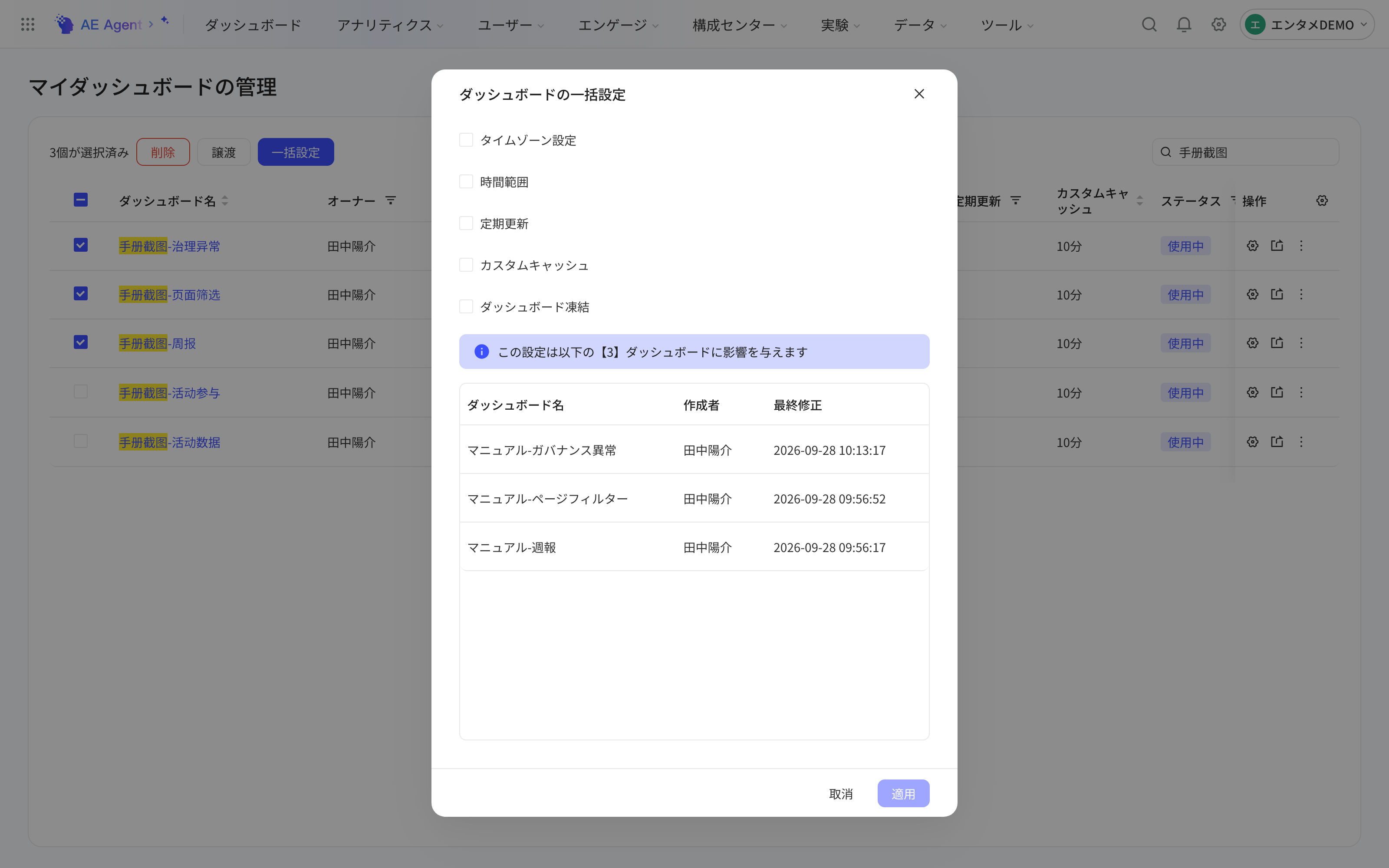Tick the 定期更新 checkbox in dialog
Screen dimensions: 1389x868
(466, 223)
